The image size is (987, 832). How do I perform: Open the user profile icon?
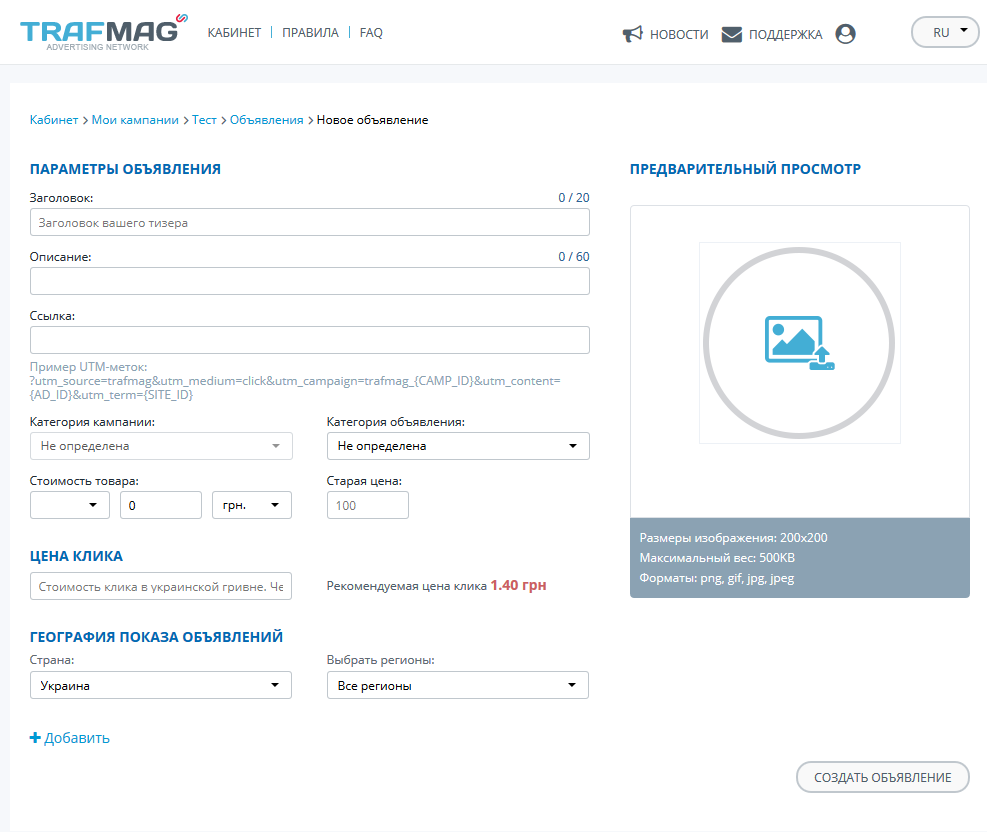tap(845, 34)
